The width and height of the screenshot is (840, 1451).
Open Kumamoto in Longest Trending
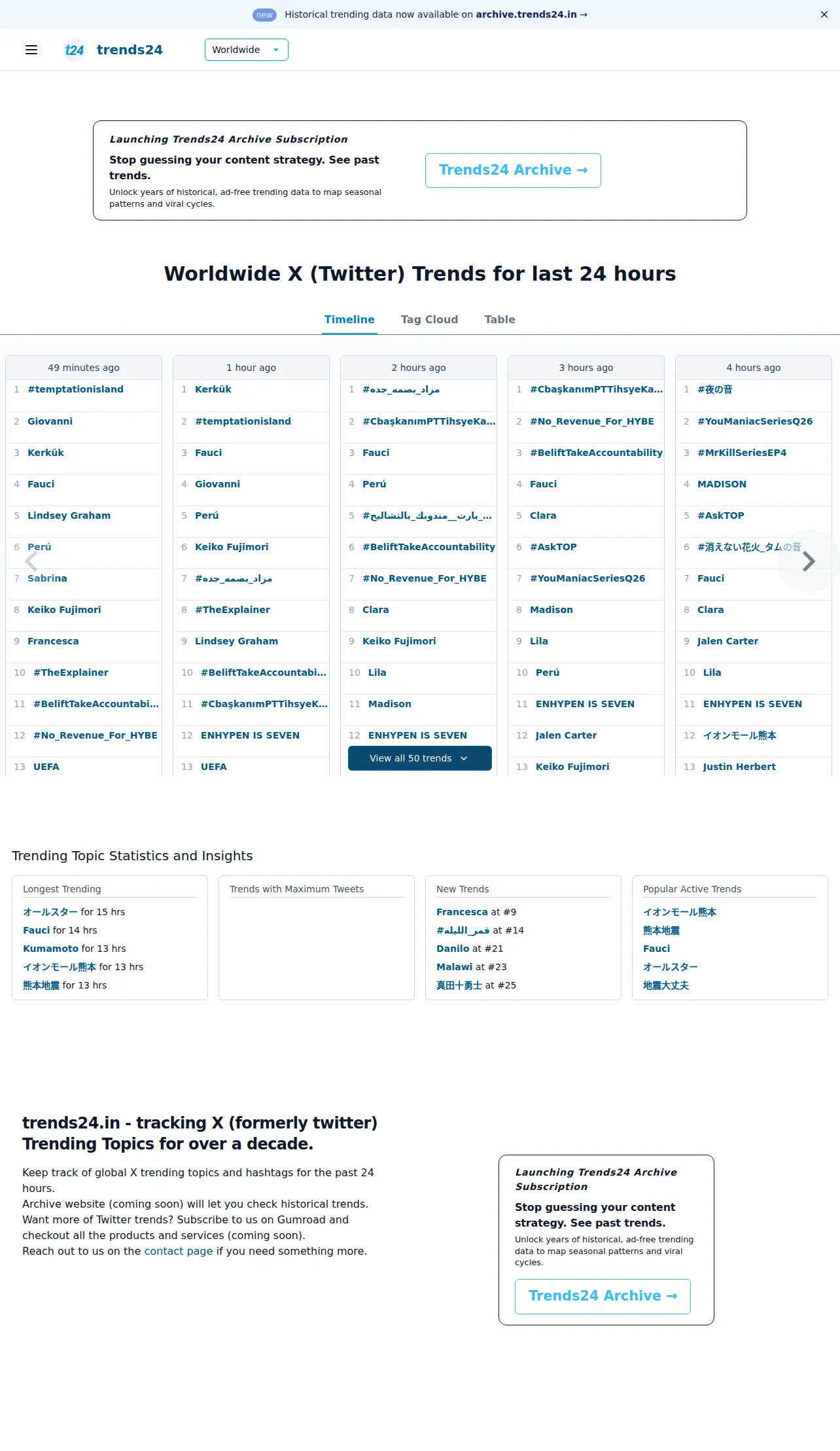pos(50,949)
